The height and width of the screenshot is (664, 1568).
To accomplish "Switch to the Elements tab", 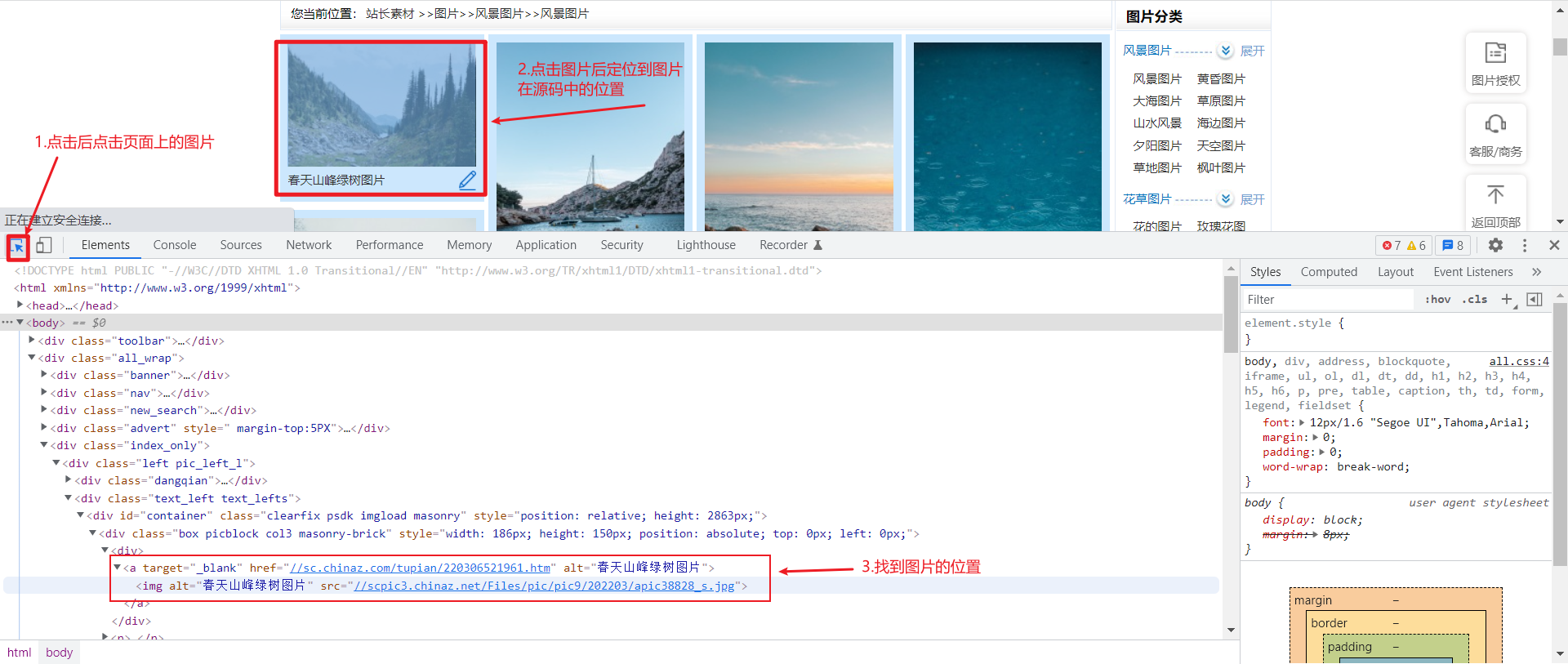I will pos(105,245).
